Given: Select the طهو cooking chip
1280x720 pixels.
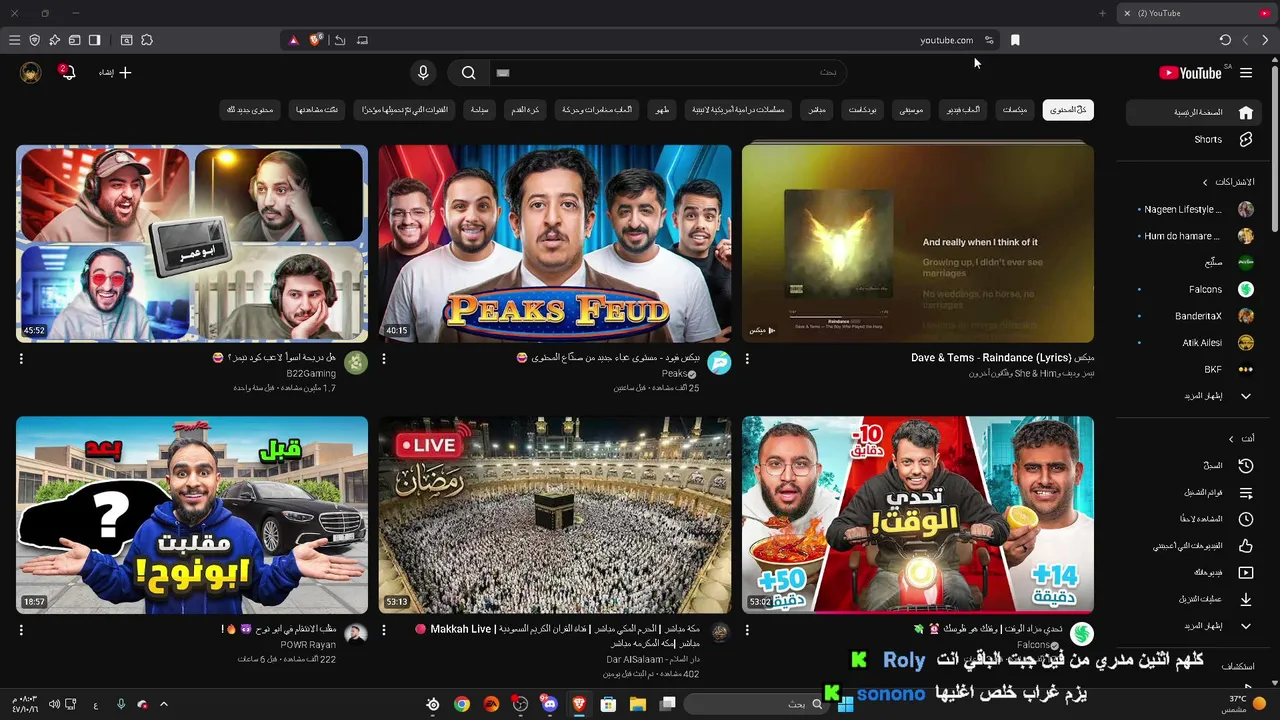Looking at the screenshot, I should [662, 110].
